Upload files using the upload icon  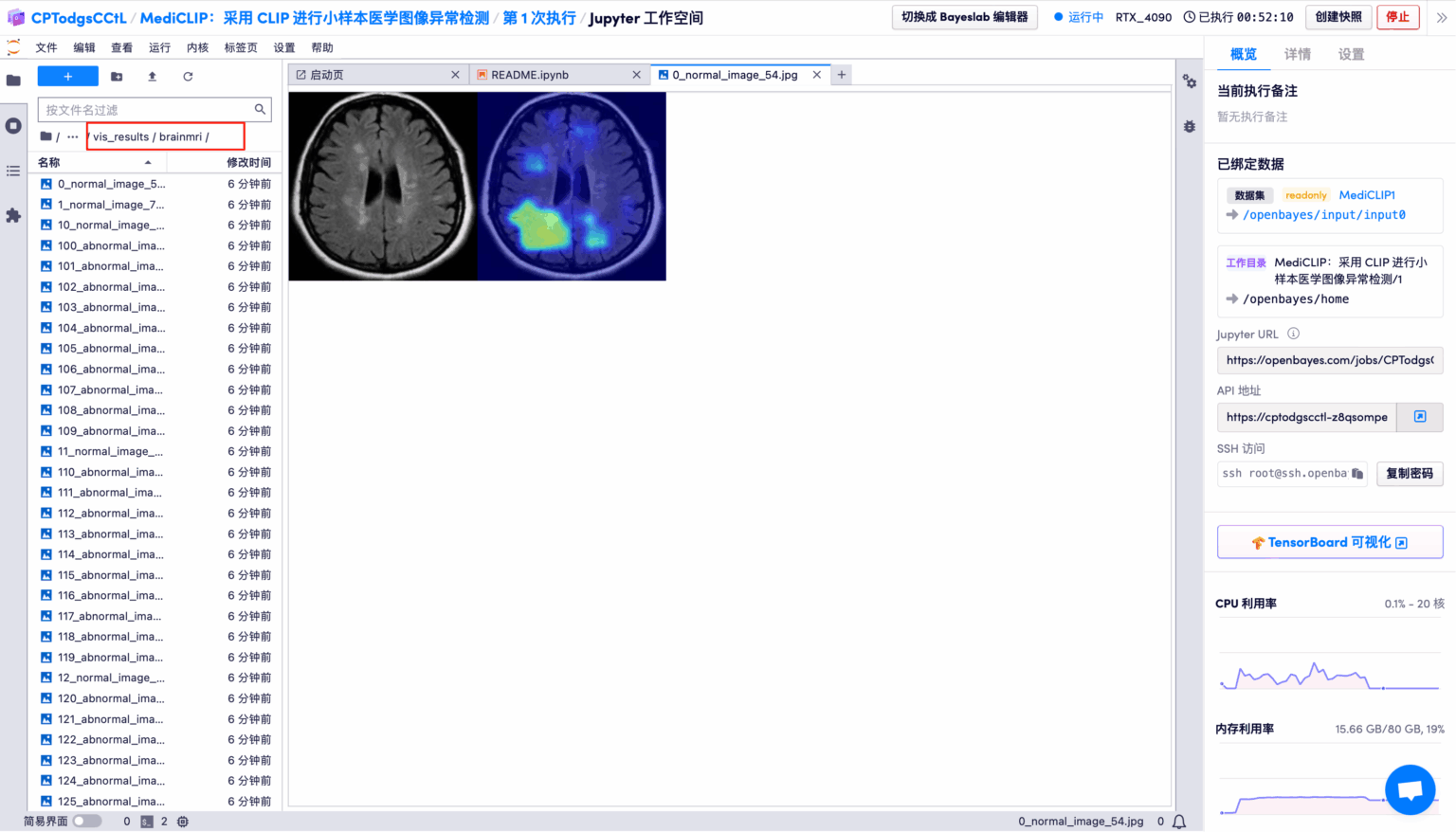[x=154, y=76]
